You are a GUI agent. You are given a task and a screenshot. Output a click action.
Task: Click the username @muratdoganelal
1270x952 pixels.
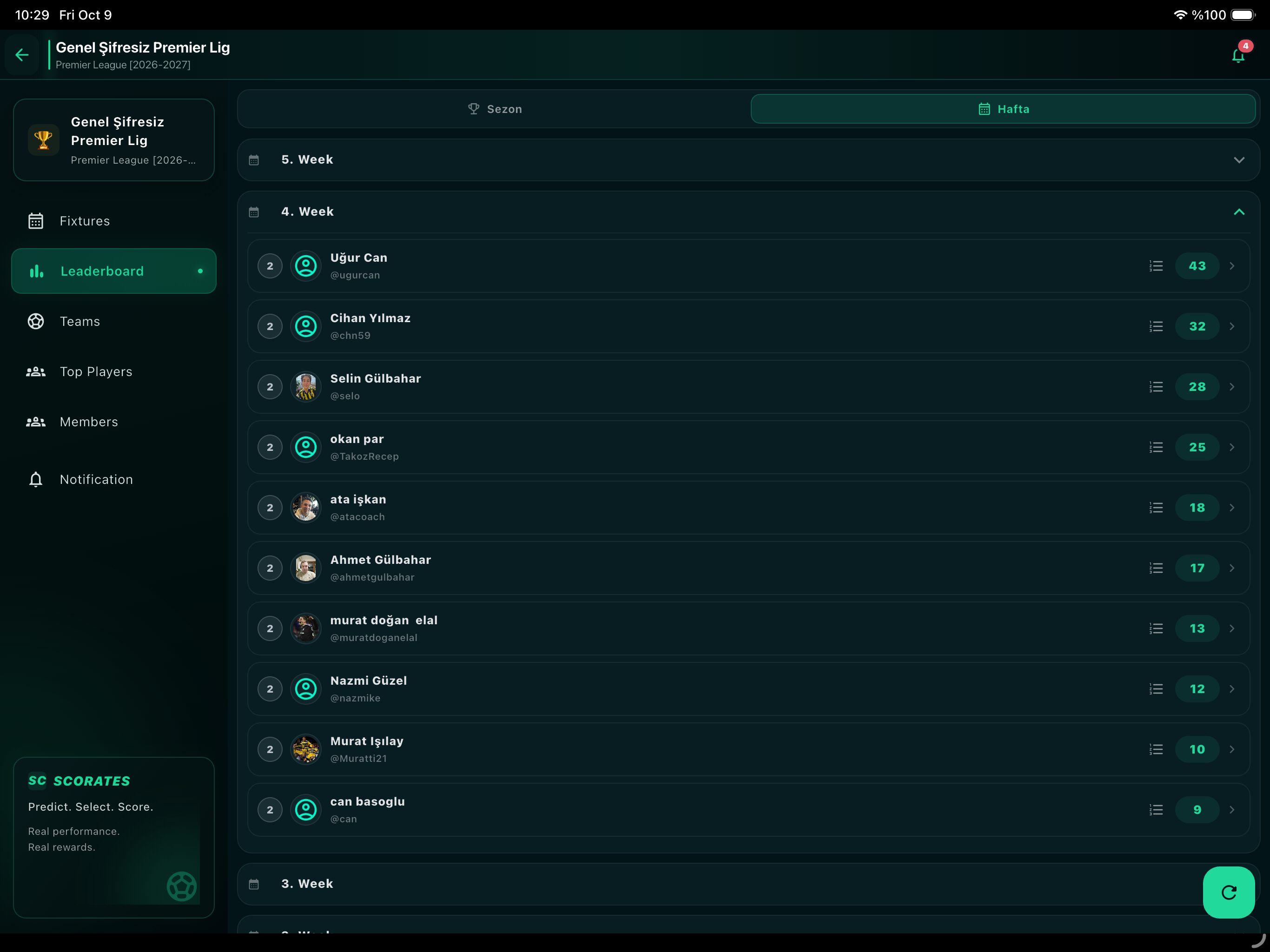[374, 638]
